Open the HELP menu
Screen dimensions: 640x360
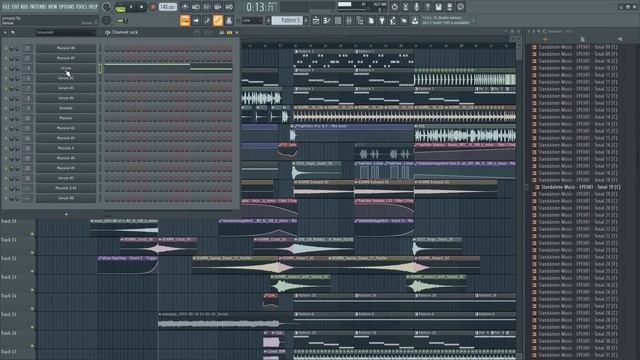93,7
